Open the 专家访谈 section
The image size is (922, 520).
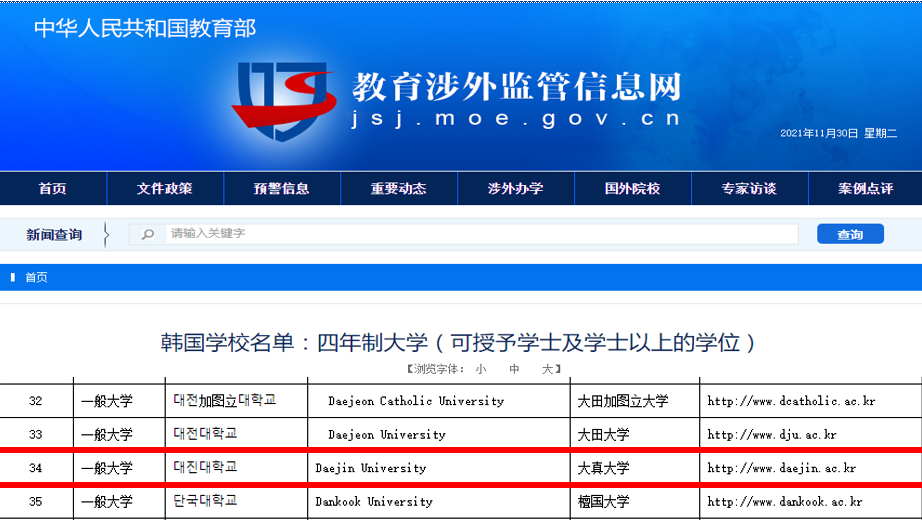tap(748, 188)
